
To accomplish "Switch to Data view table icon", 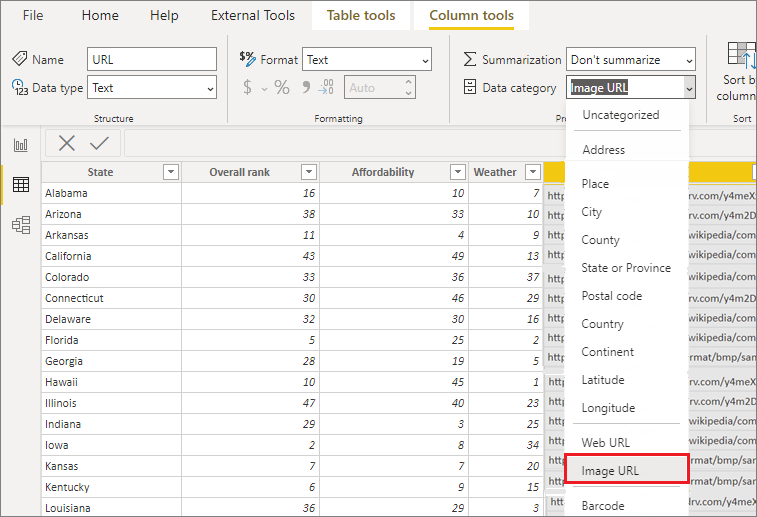I will (x=21, y=184).
